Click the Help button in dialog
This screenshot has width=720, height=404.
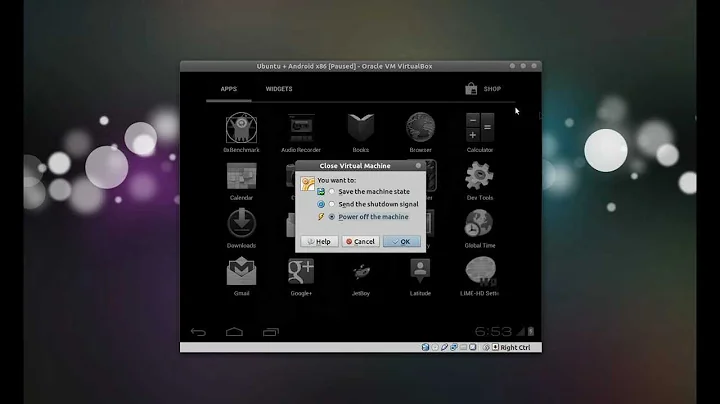tap(319, 241)
